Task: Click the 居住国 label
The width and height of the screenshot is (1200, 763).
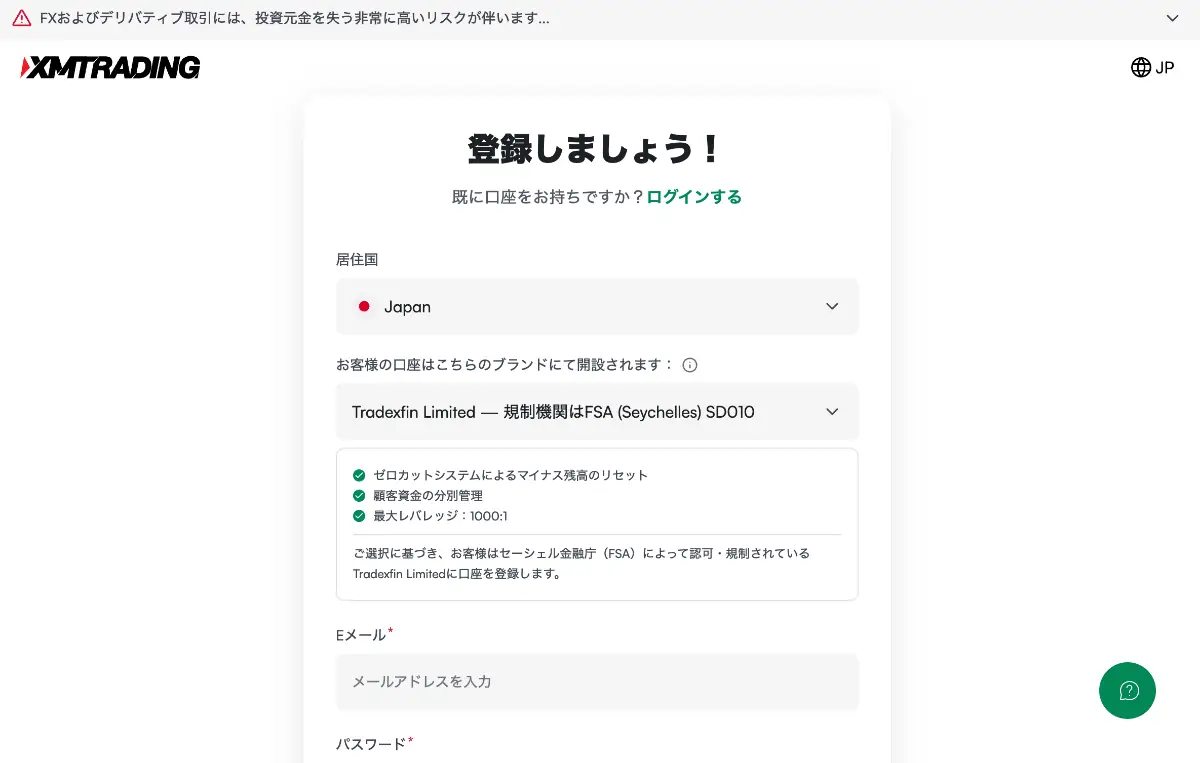Action: (x=357, y=259)
